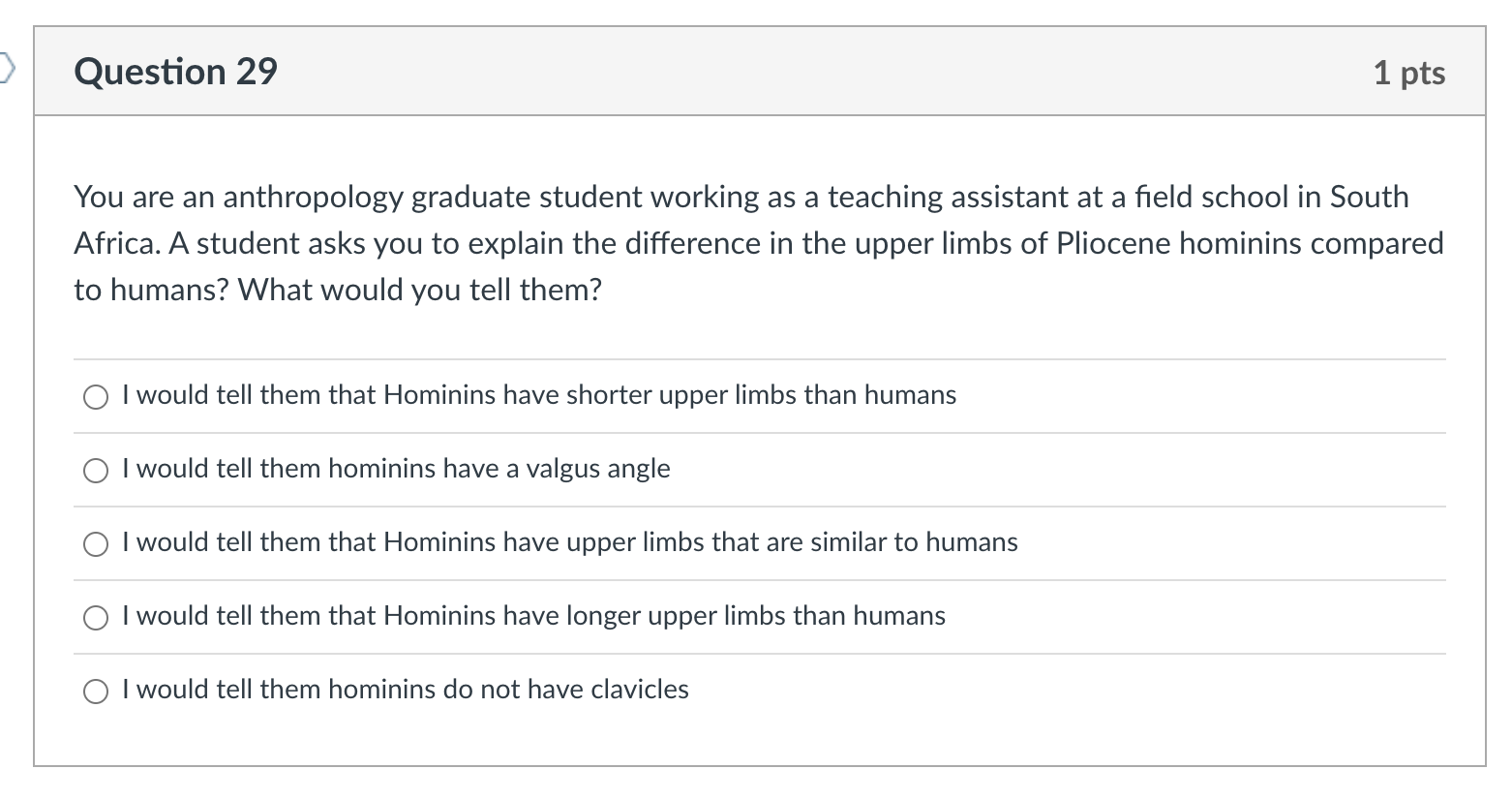
Task: Select the radio button for shorter upper limbs
Action: click(95, 397)
